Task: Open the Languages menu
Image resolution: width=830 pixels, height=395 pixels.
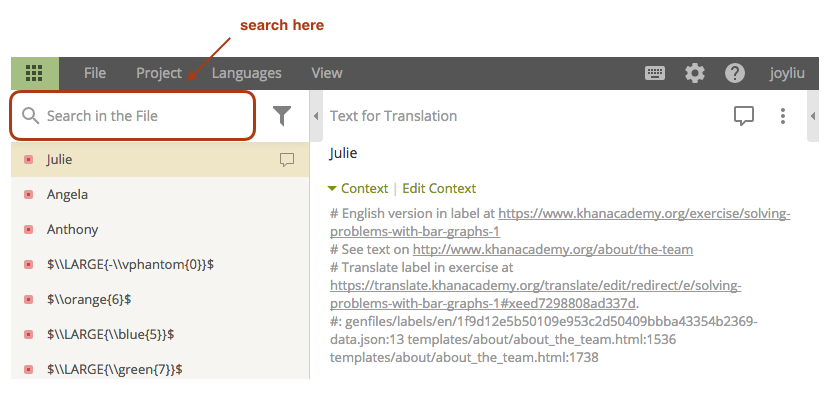Action: click(x=247, y=73)
